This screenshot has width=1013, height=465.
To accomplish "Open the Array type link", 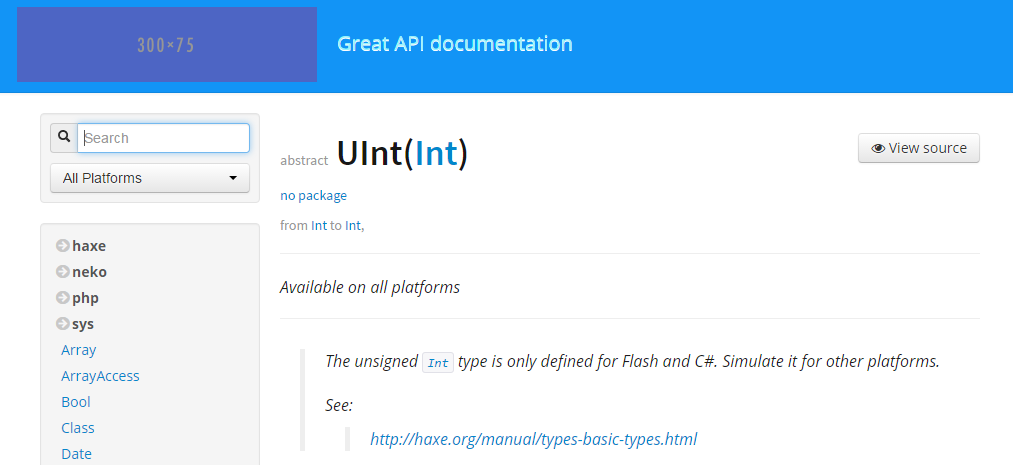I will tap(79, 350).
